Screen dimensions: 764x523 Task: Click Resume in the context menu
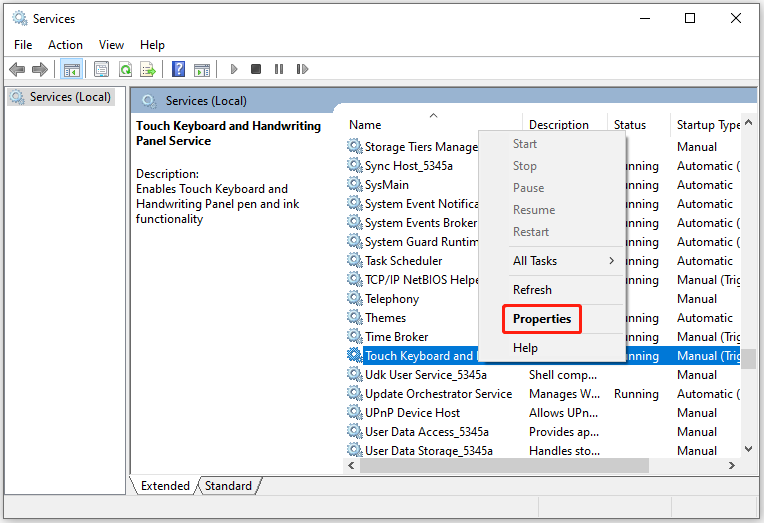[534, 210]
